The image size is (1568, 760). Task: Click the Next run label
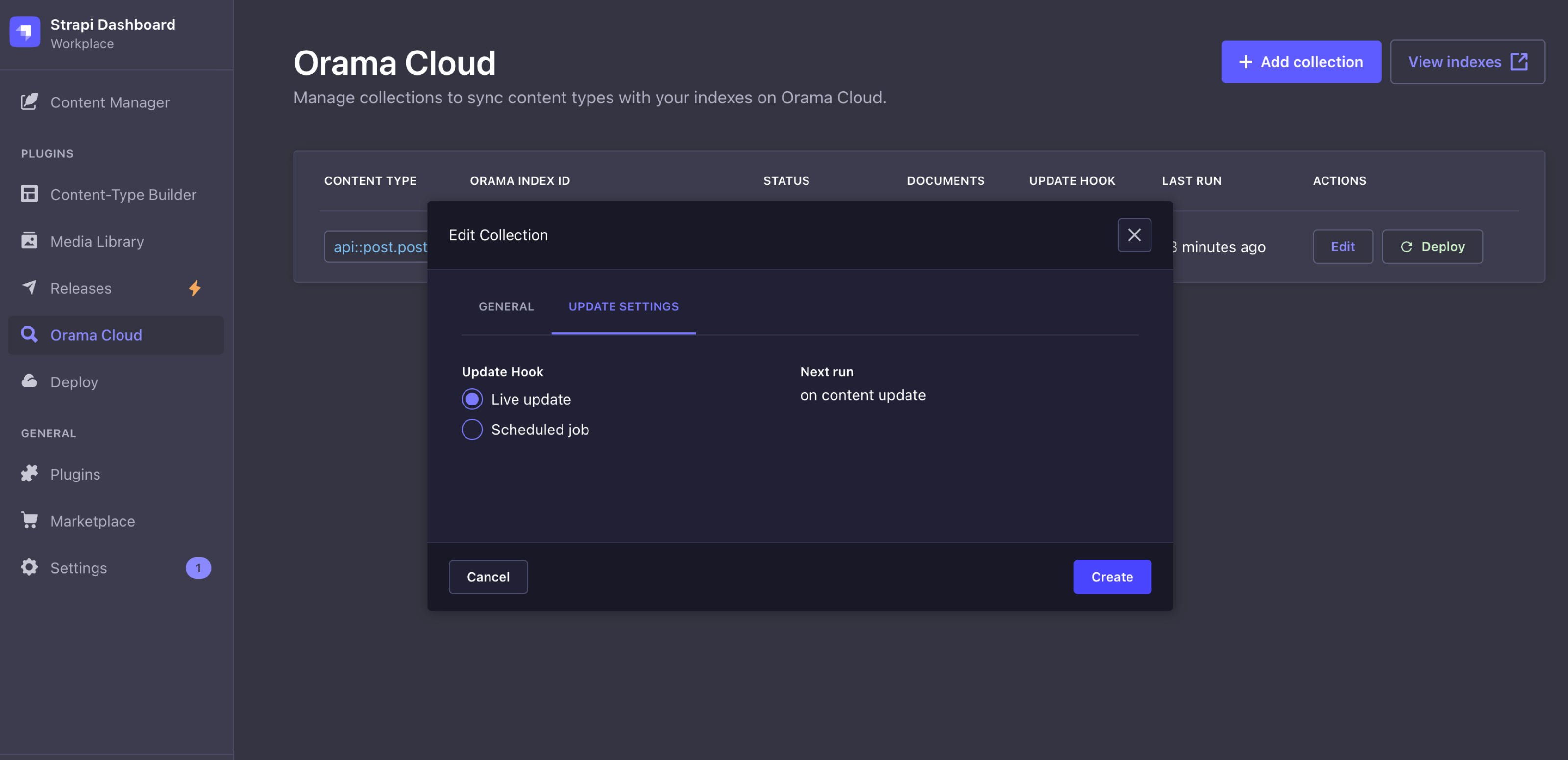[x=827, y=372]
